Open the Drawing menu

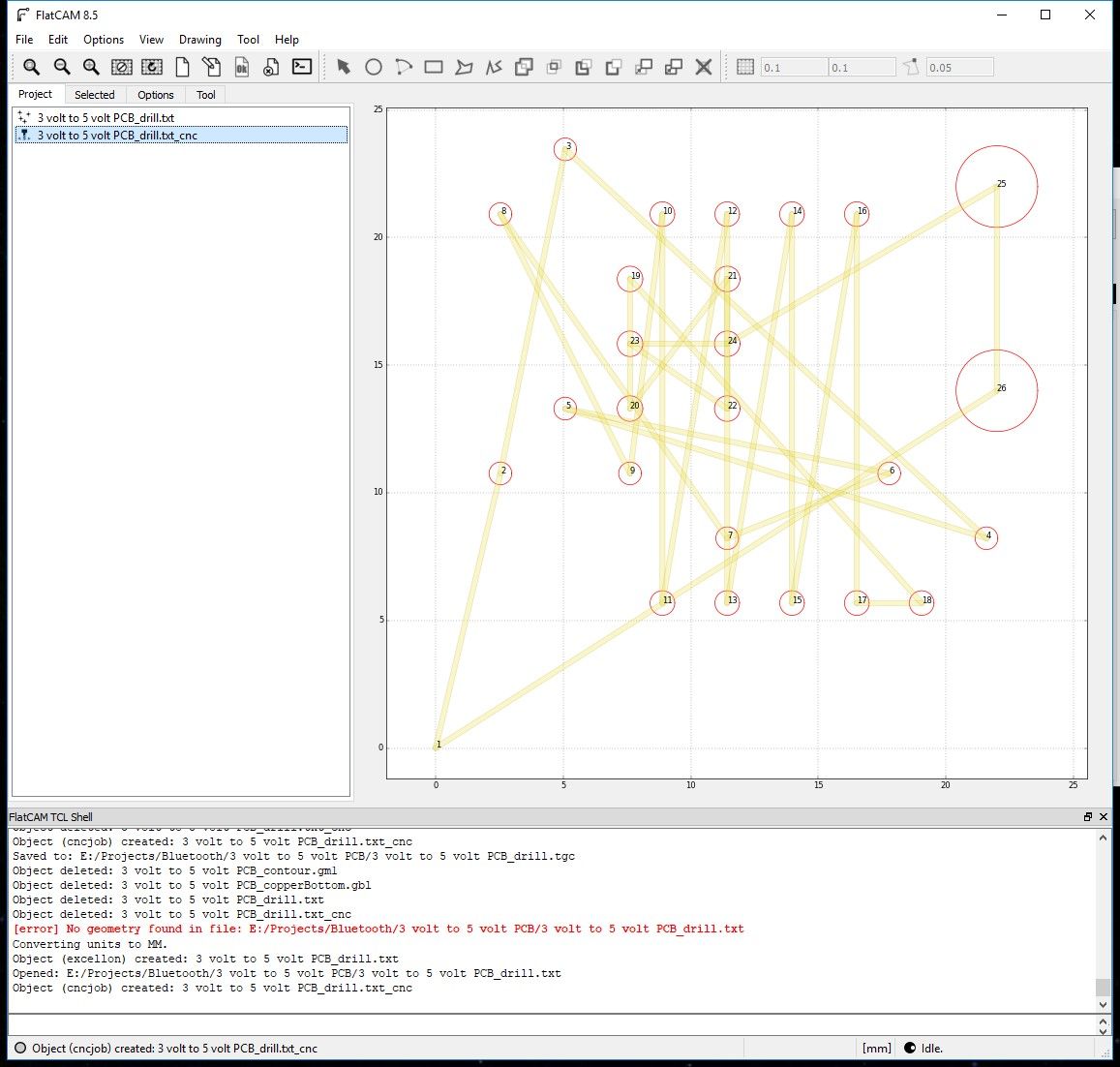[199, 40]
